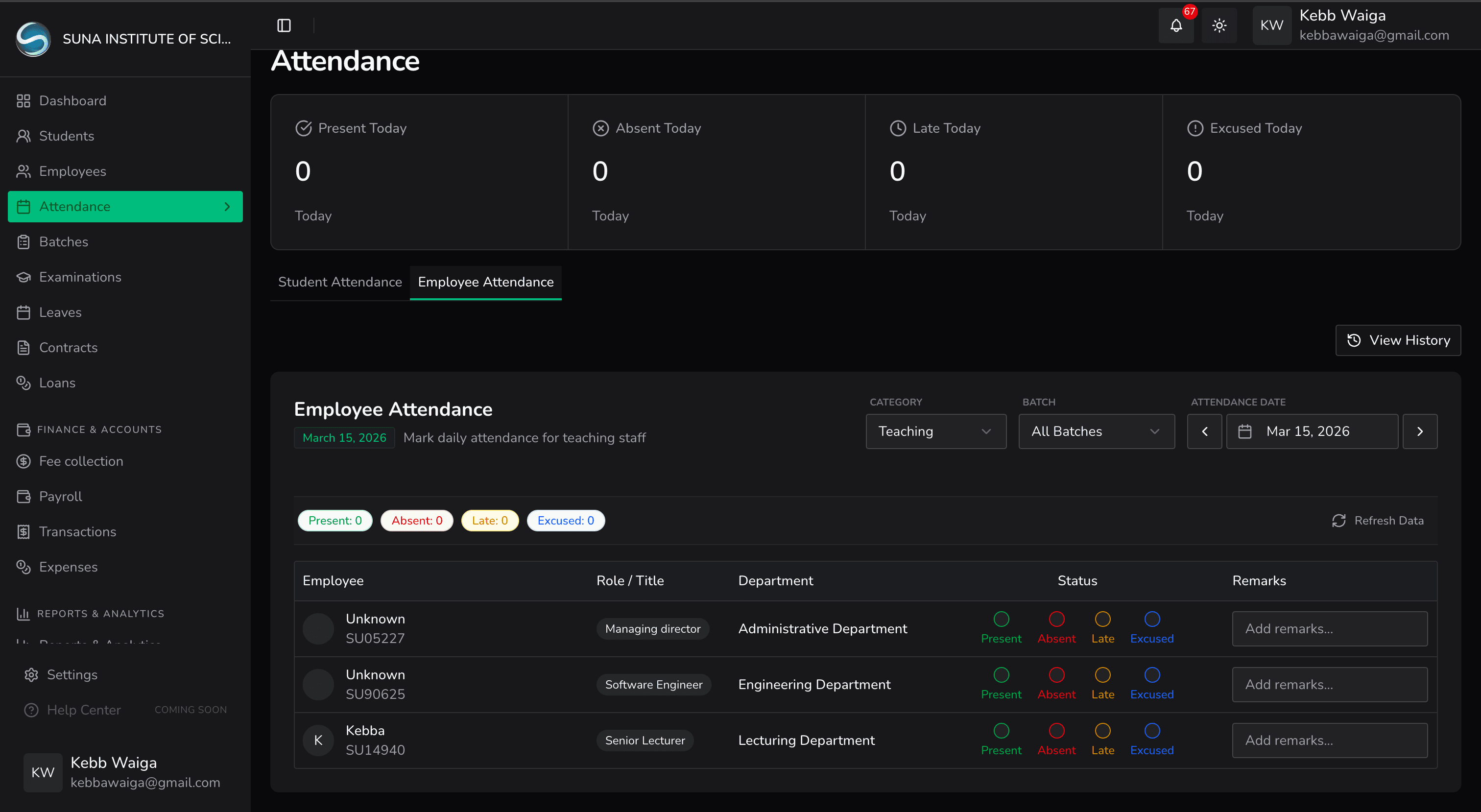Click the notifications bell icon
1481x812 pixels.
(x=1176, y=25)
